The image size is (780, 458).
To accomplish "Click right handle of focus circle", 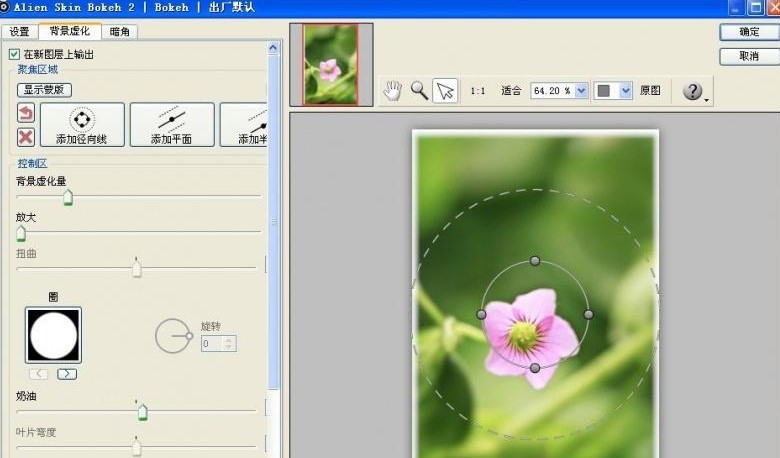I will click(588, 314).
